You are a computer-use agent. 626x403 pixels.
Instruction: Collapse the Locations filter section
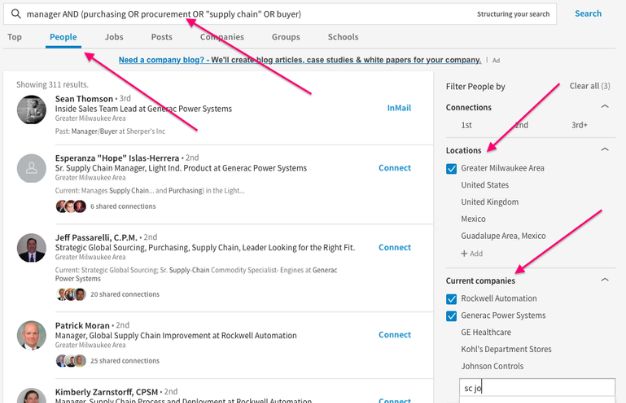coord(605,149)
